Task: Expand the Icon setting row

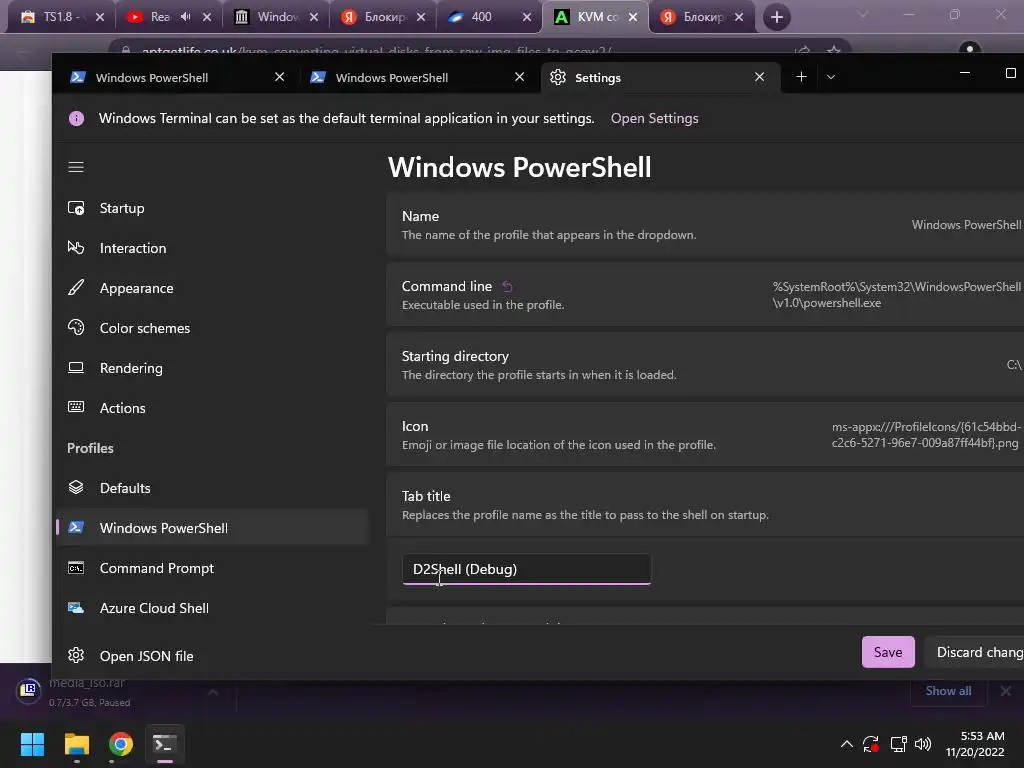Action: 705,434
